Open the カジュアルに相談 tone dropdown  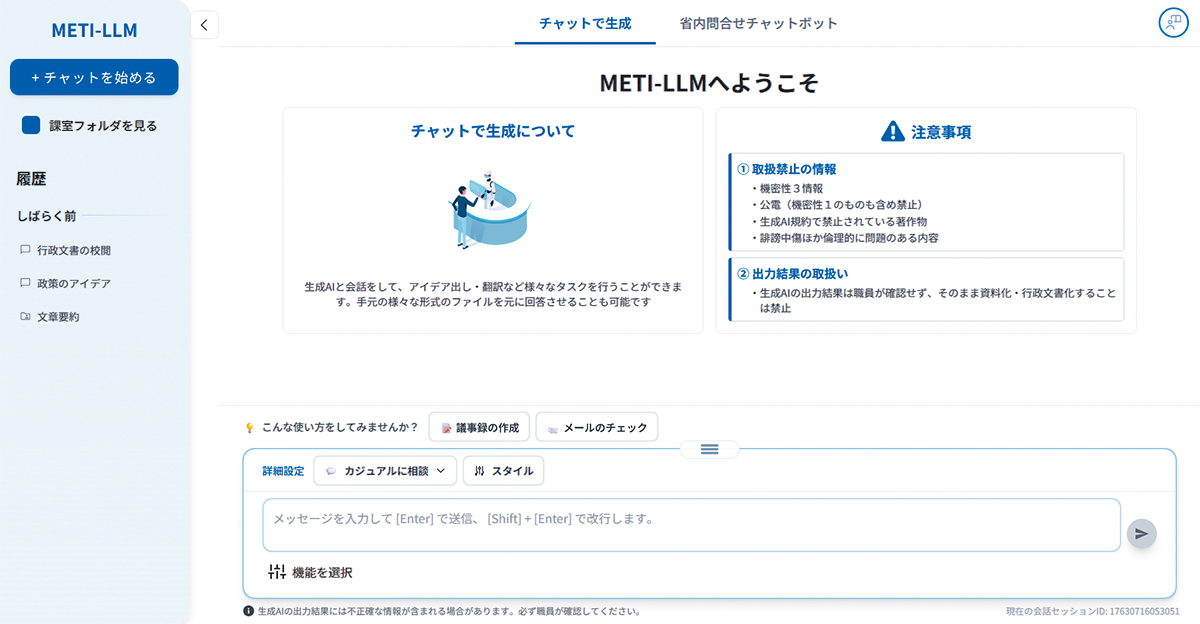[385, 470]
